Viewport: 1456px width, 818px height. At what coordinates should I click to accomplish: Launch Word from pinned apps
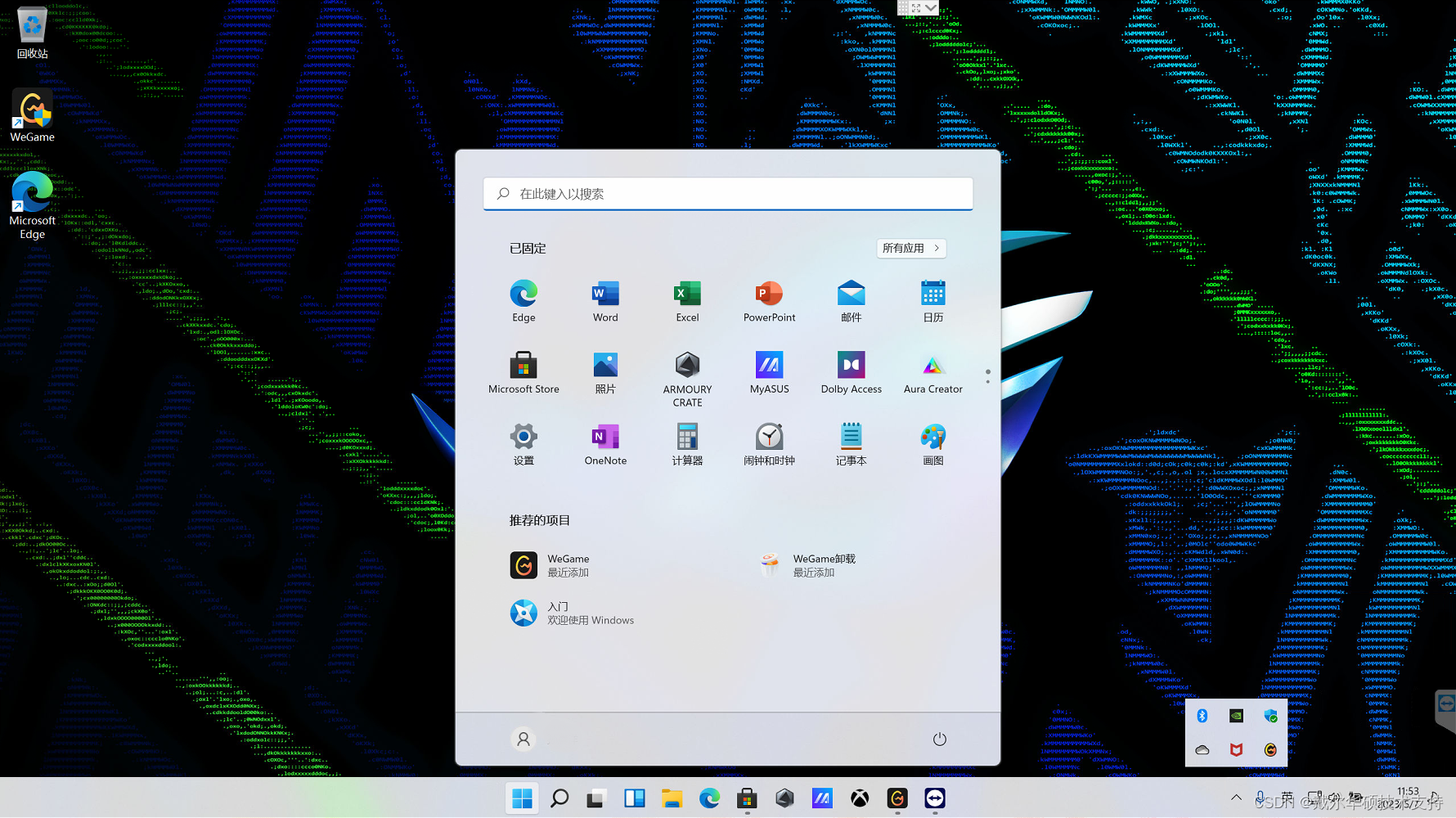[605, 301]
